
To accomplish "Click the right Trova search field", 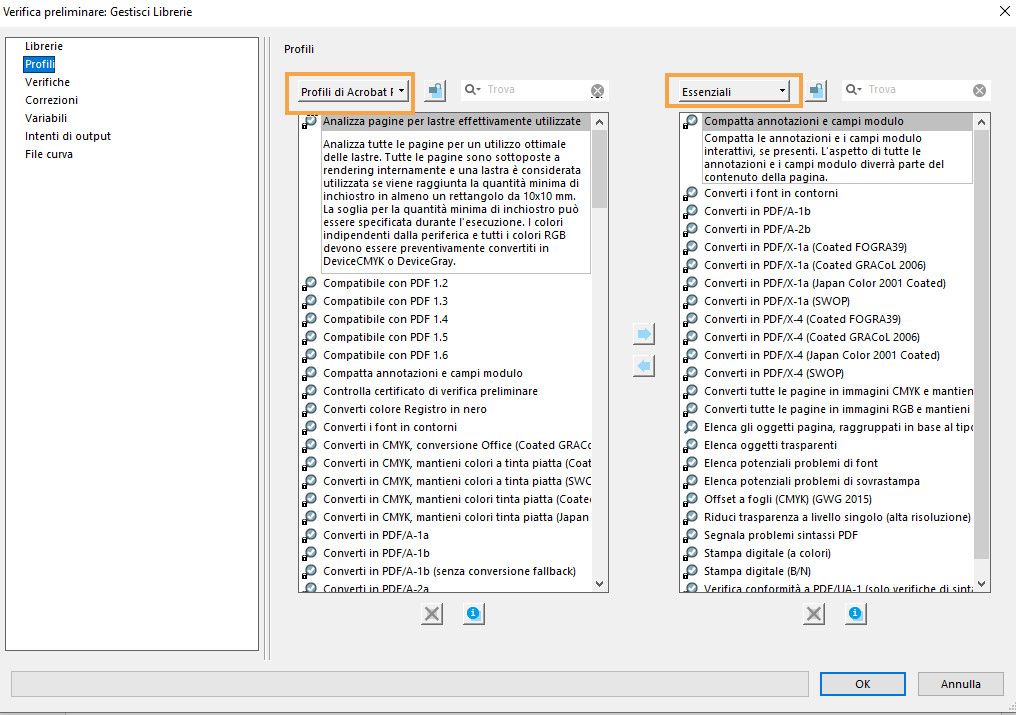I will click(x=916, y=89).
